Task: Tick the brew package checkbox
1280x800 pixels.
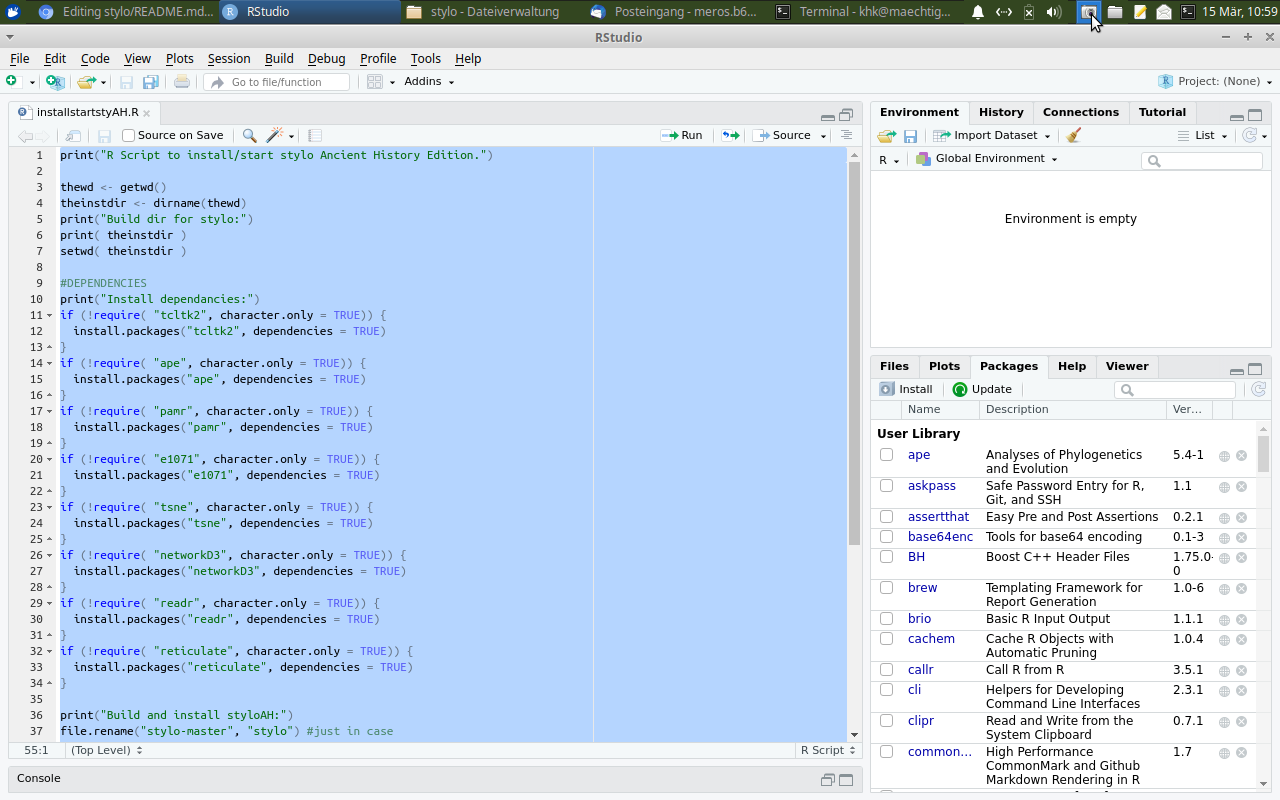Action: [886, 588]
